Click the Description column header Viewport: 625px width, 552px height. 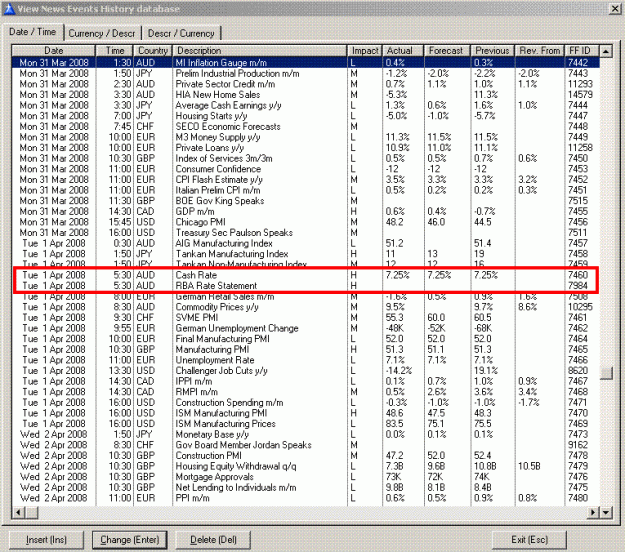pos(260,51)
